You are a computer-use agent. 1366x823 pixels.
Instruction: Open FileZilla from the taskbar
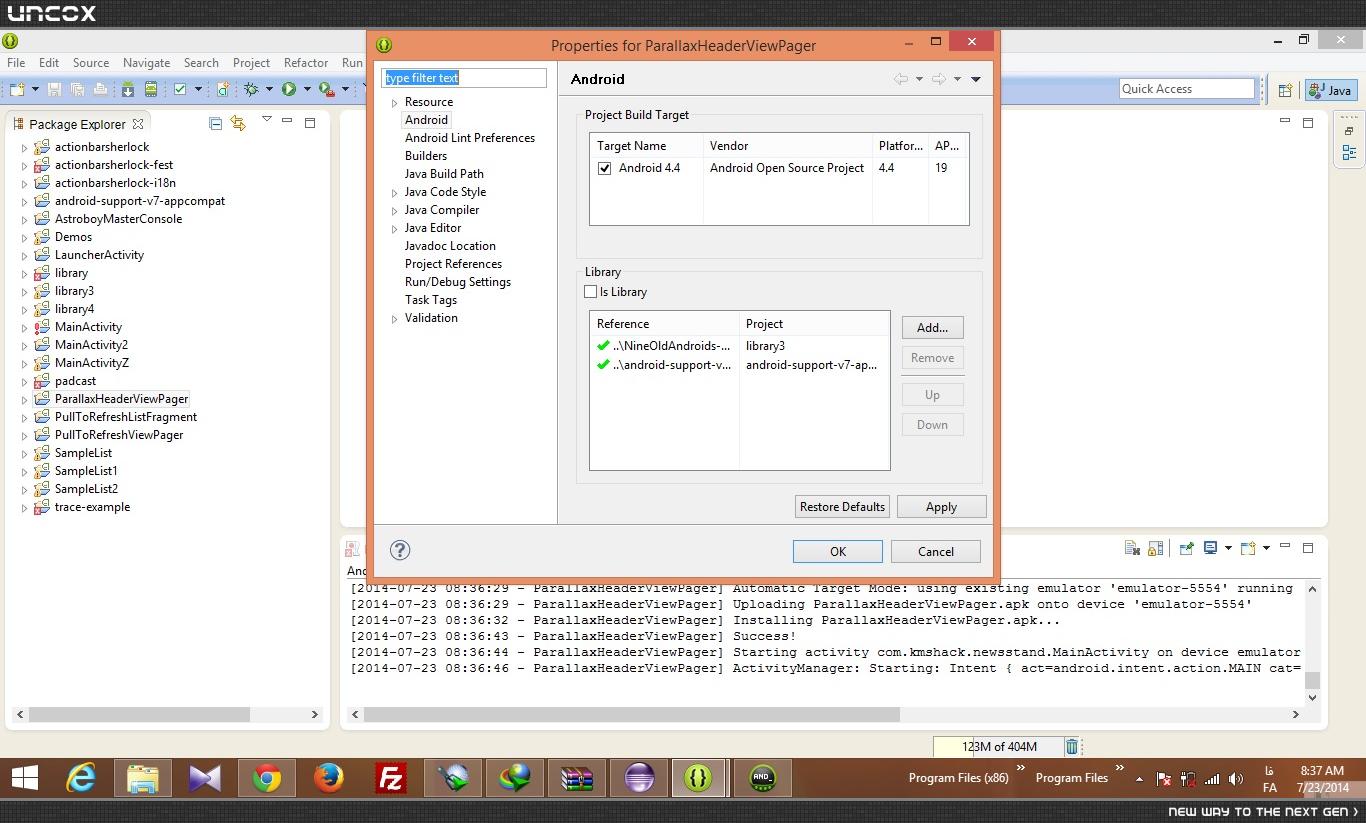pyautogui.click(x=391, y=778)
